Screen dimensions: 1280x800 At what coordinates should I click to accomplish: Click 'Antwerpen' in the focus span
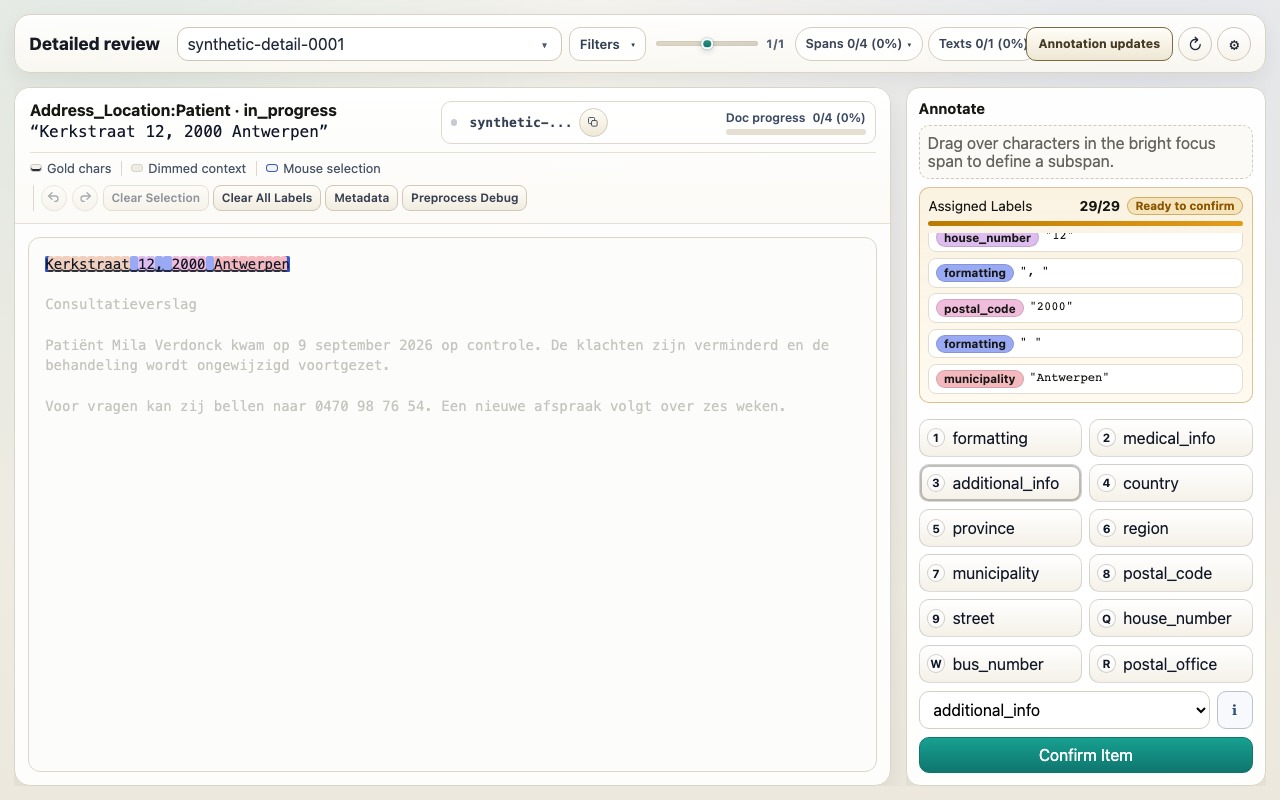252,264
